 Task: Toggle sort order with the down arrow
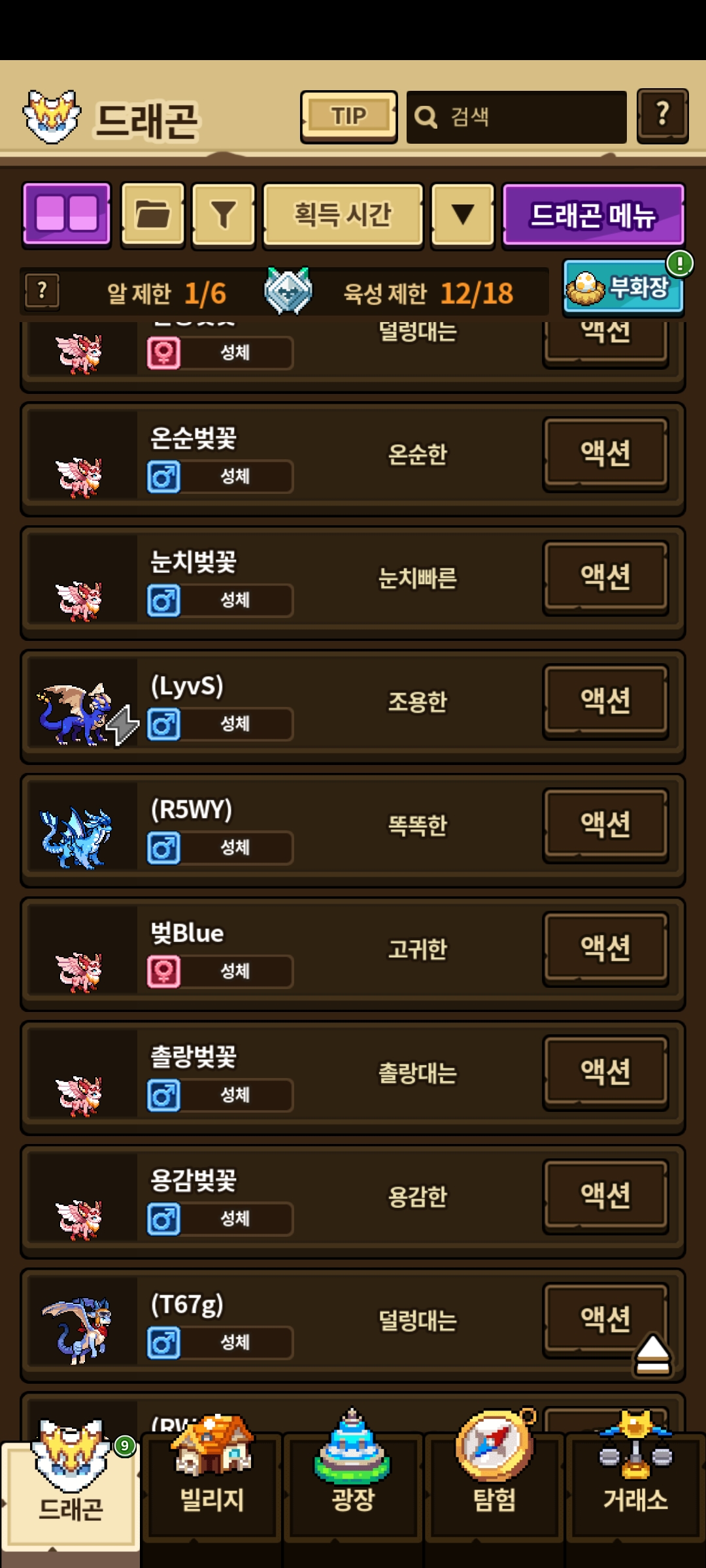coord(463,215)
